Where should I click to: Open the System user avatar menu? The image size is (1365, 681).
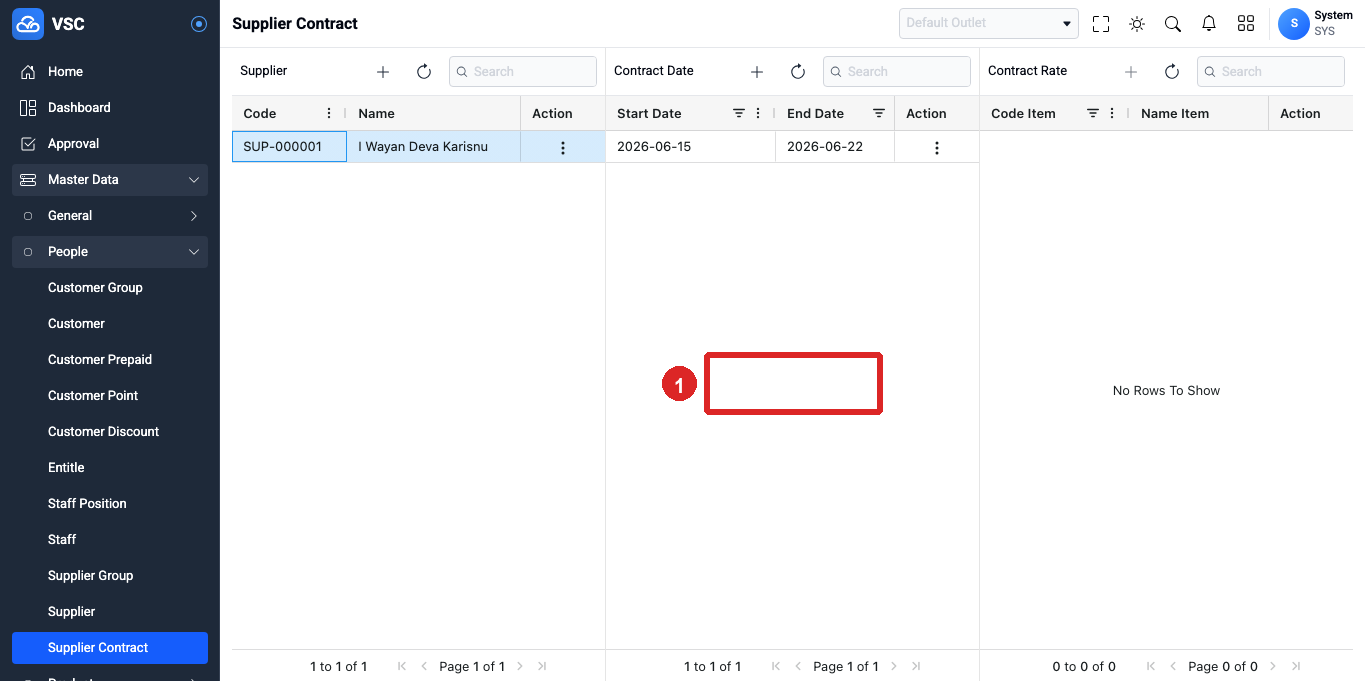pyautogui.click(x=1294, y=23)
